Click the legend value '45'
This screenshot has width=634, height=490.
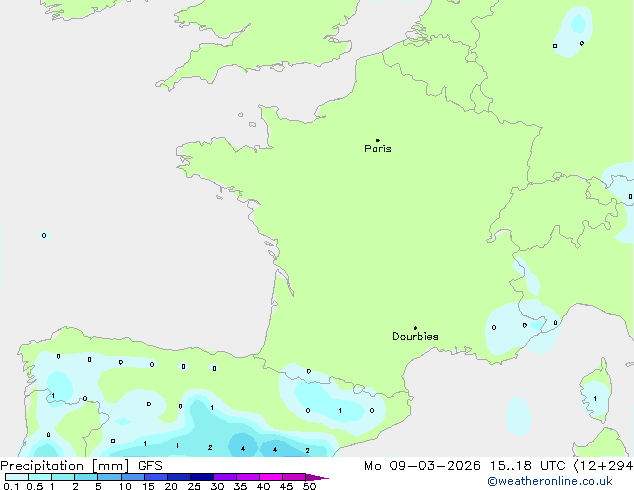286,486
